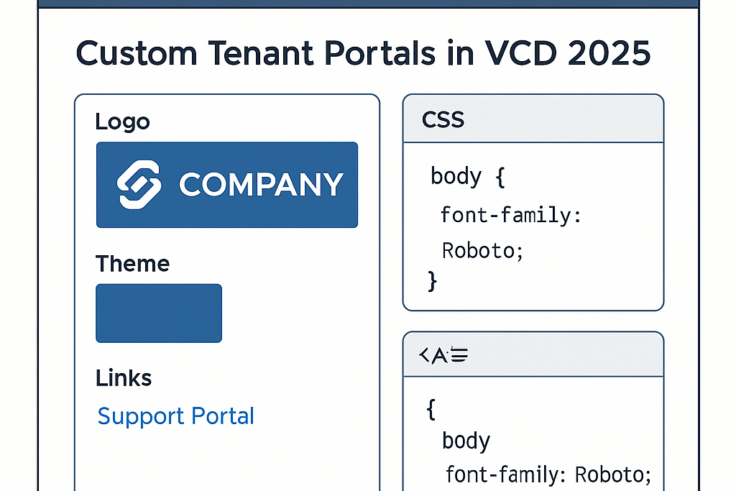Click the dark top header bar
736x491 pixels.
click(x=368, y=3)
